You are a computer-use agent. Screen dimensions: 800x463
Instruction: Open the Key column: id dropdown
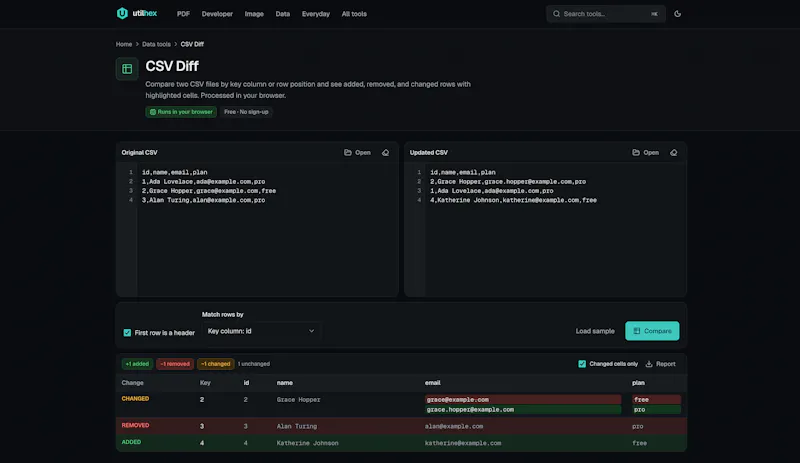(x=261, y=331)
